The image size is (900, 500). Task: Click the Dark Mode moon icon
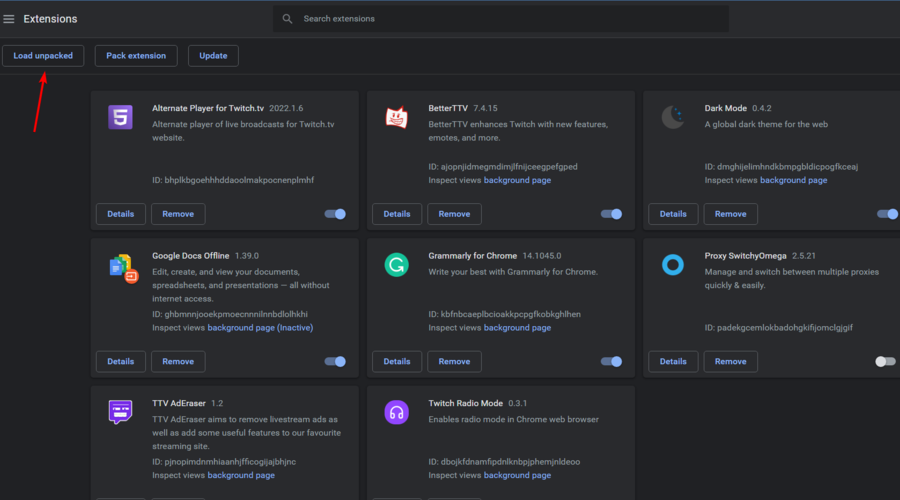pos(673,117)
